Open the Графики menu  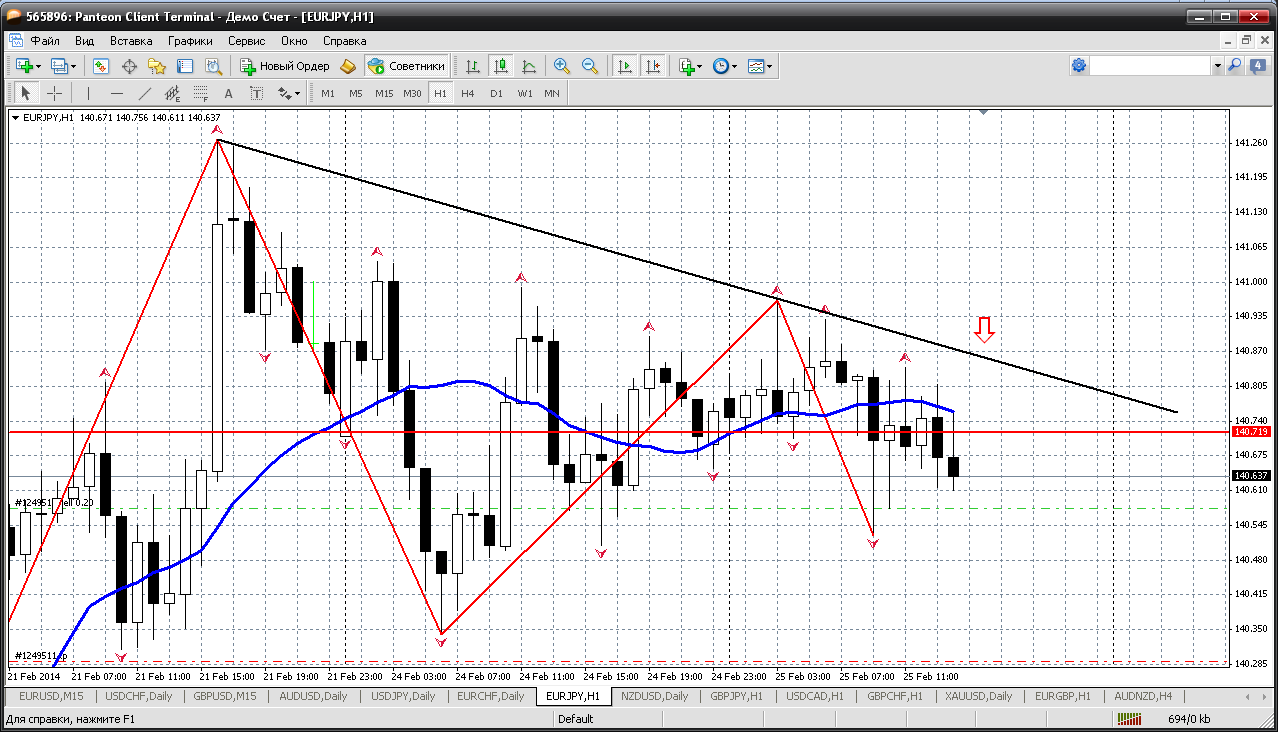point(190,41)
